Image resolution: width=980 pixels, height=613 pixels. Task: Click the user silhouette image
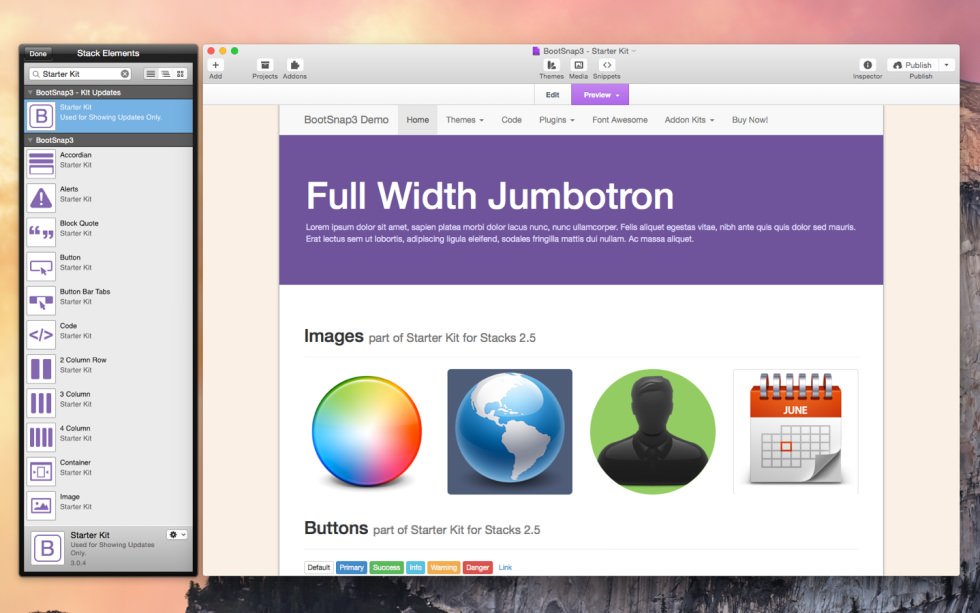[652, 431]
